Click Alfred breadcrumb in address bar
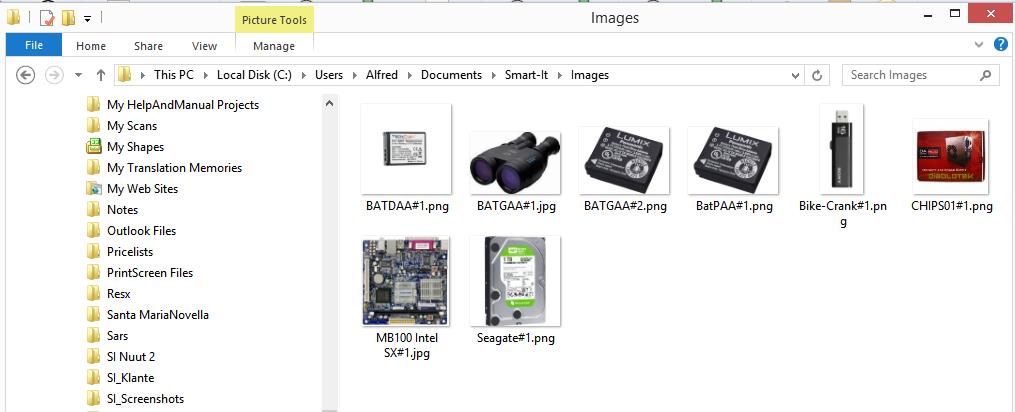 (x=382, y=75)
